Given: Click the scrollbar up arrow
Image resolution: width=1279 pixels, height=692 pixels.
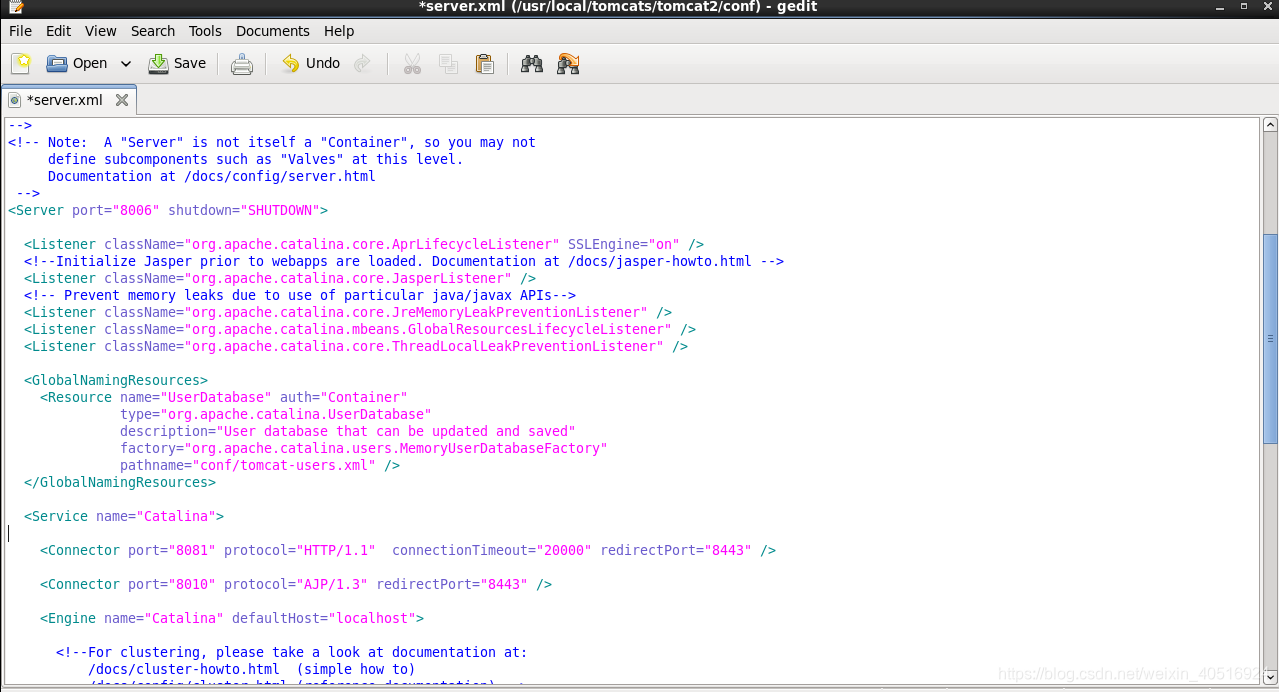Looking at the screenshot, I should (1270, 125).
